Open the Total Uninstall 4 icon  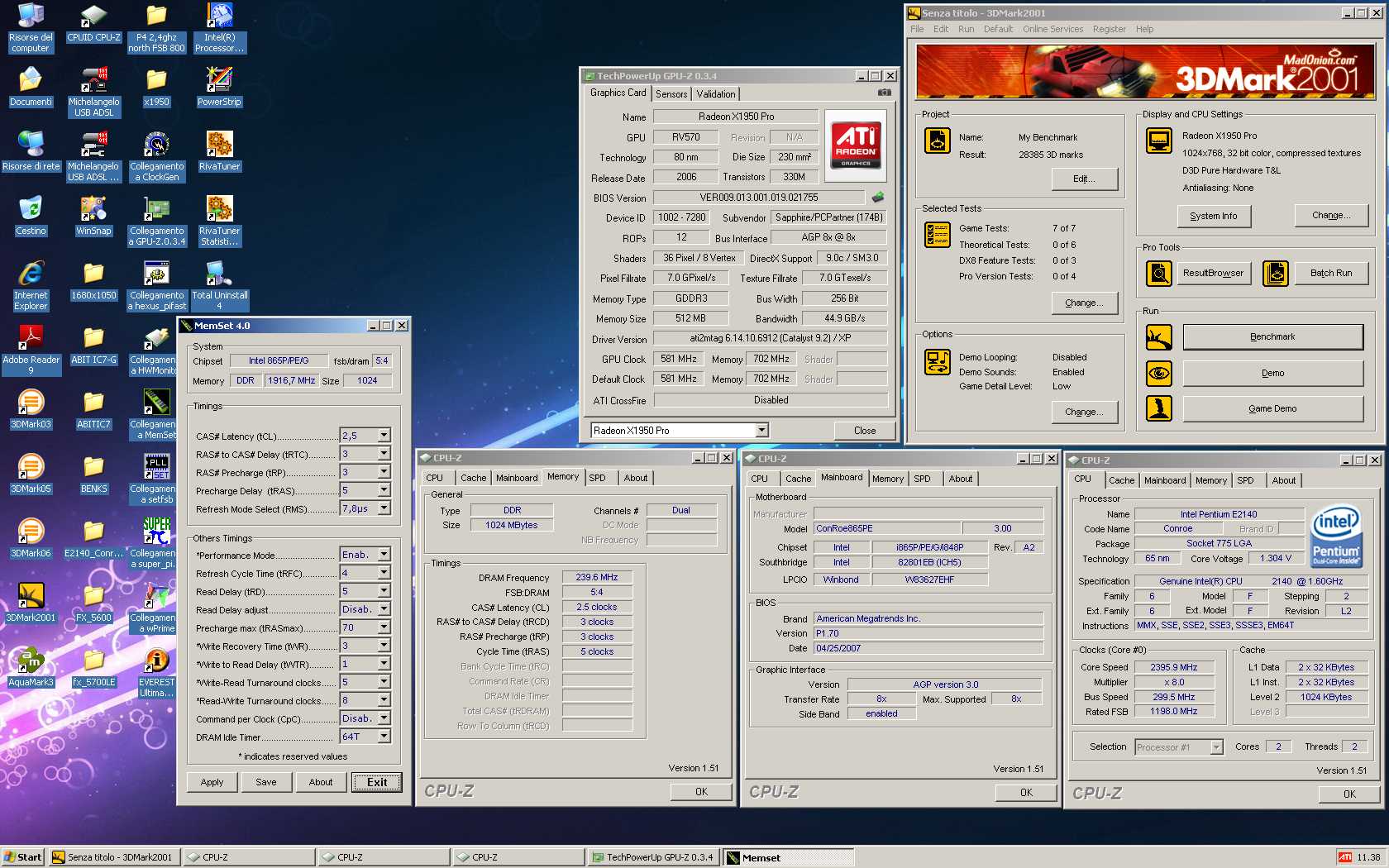pyautogui.click(x=219, y=285)
